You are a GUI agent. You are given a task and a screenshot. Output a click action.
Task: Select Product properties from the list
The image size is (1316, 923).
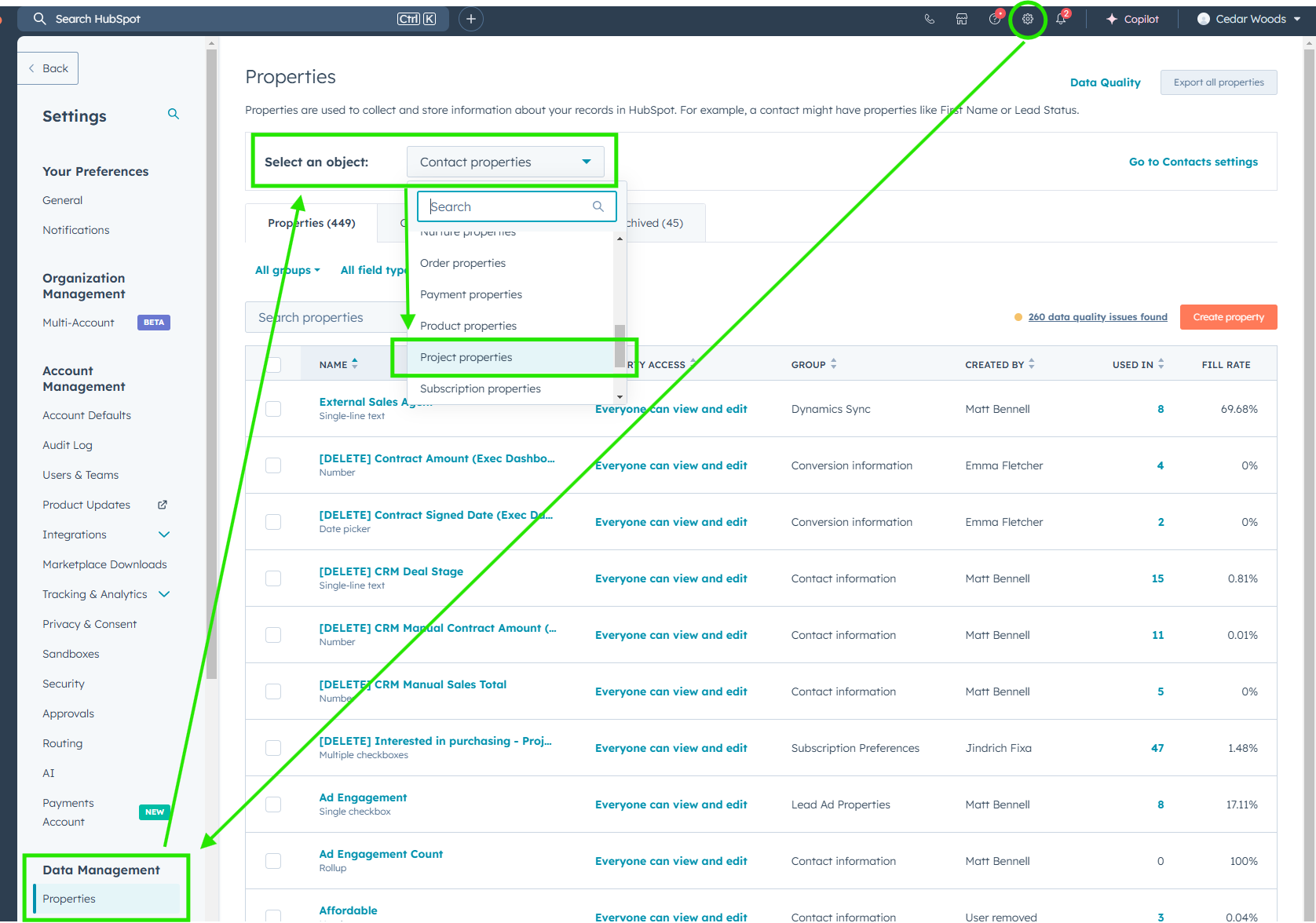pos(510,326)
